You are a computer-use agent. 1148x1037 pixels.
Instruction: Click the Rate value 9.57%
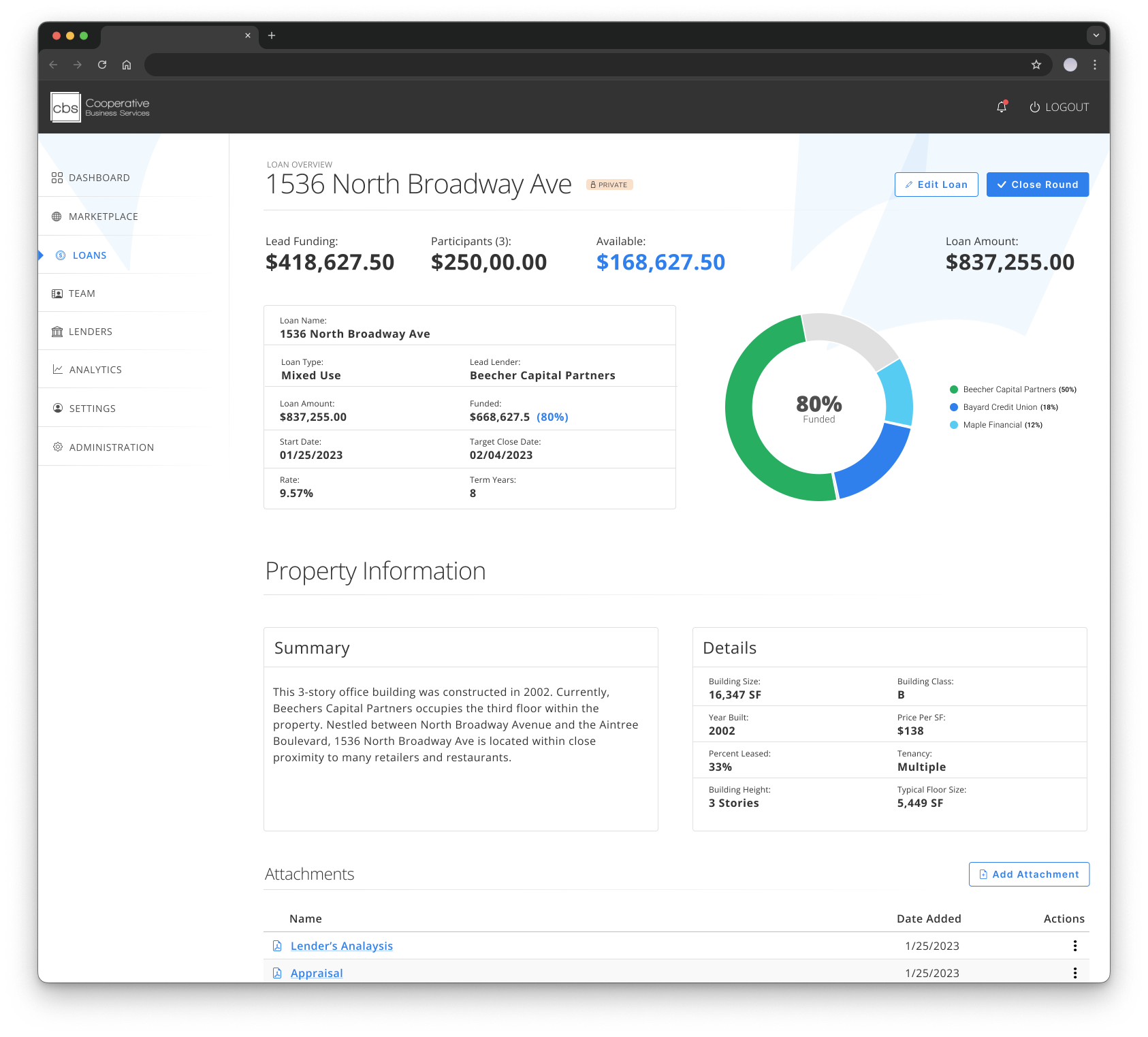click(x=296, y=493)
